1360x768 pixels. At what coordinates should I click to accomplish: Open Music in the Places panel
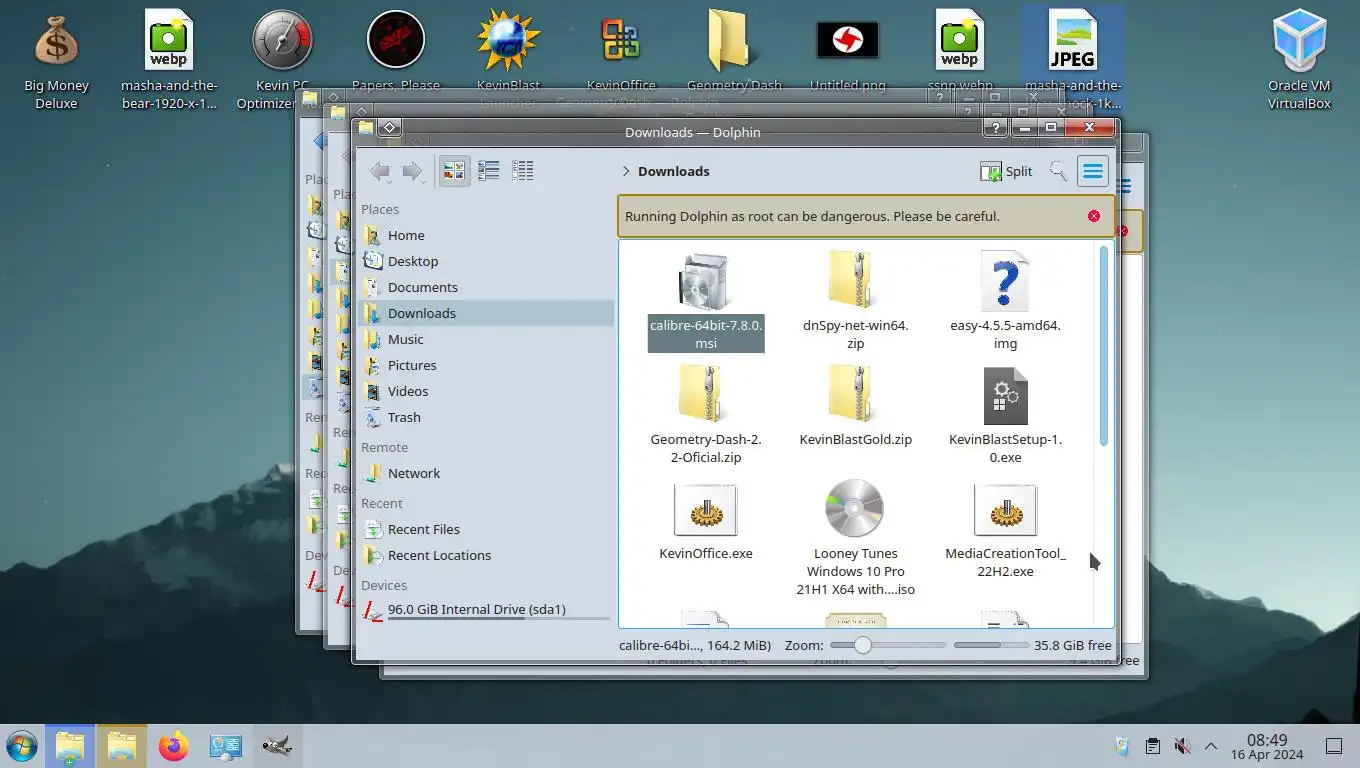(486, 339)
